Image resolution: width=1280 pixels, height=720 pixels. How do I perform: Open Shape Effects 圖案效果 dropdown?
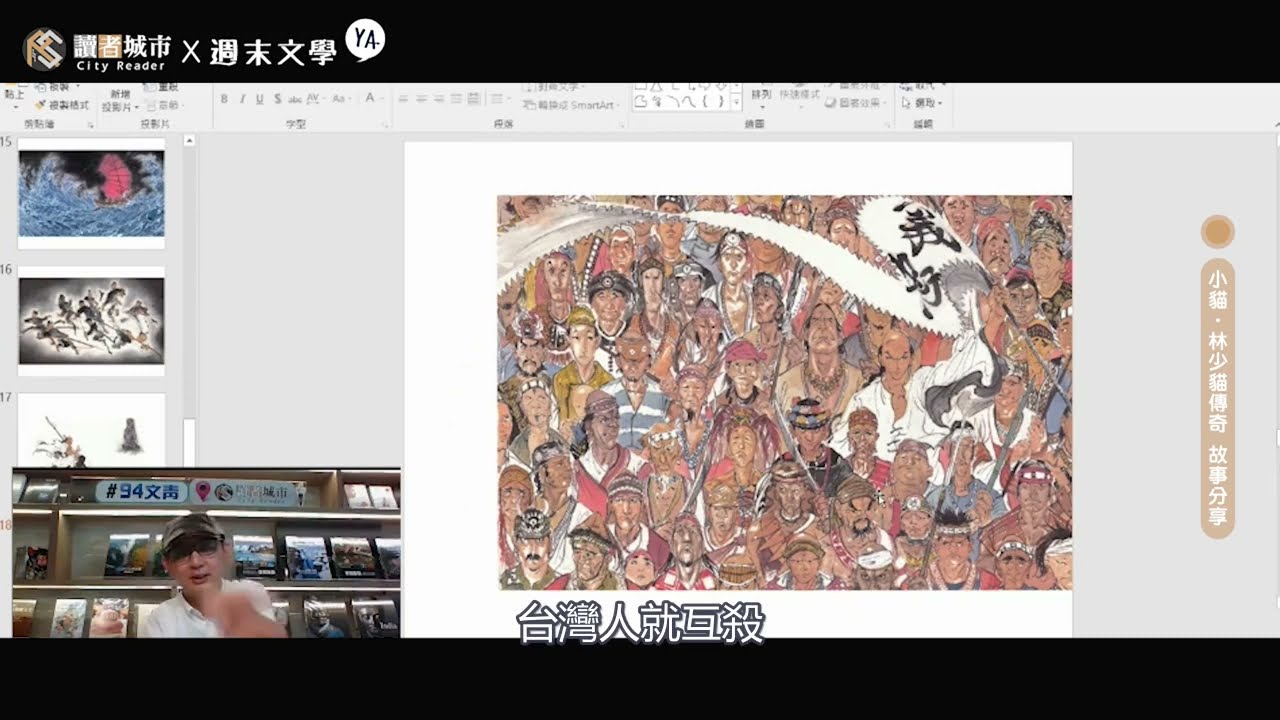pos(858,103)
